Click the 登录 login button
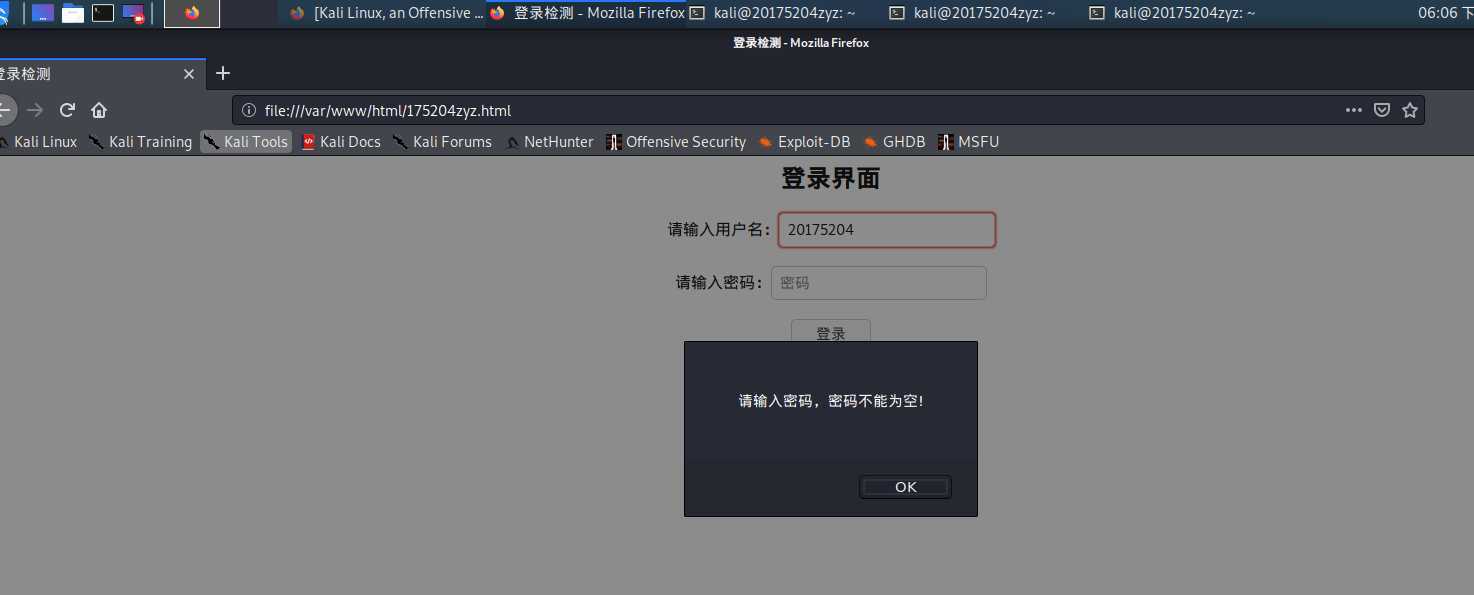The height and width of the screenshot is (595, 1474). click(x=831, y=332)
